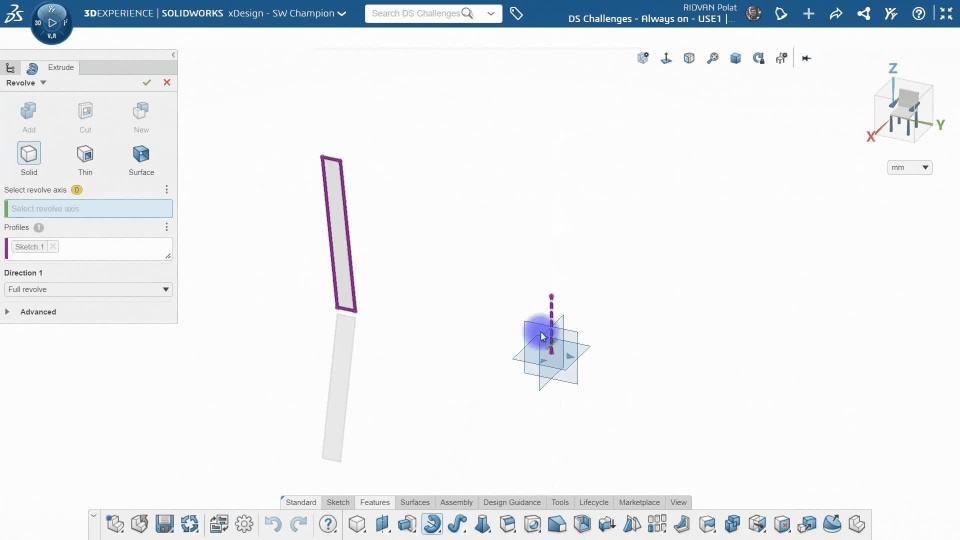Click the plus add icon
Viewport: 960px width, 540px height.
pos(809,13)
